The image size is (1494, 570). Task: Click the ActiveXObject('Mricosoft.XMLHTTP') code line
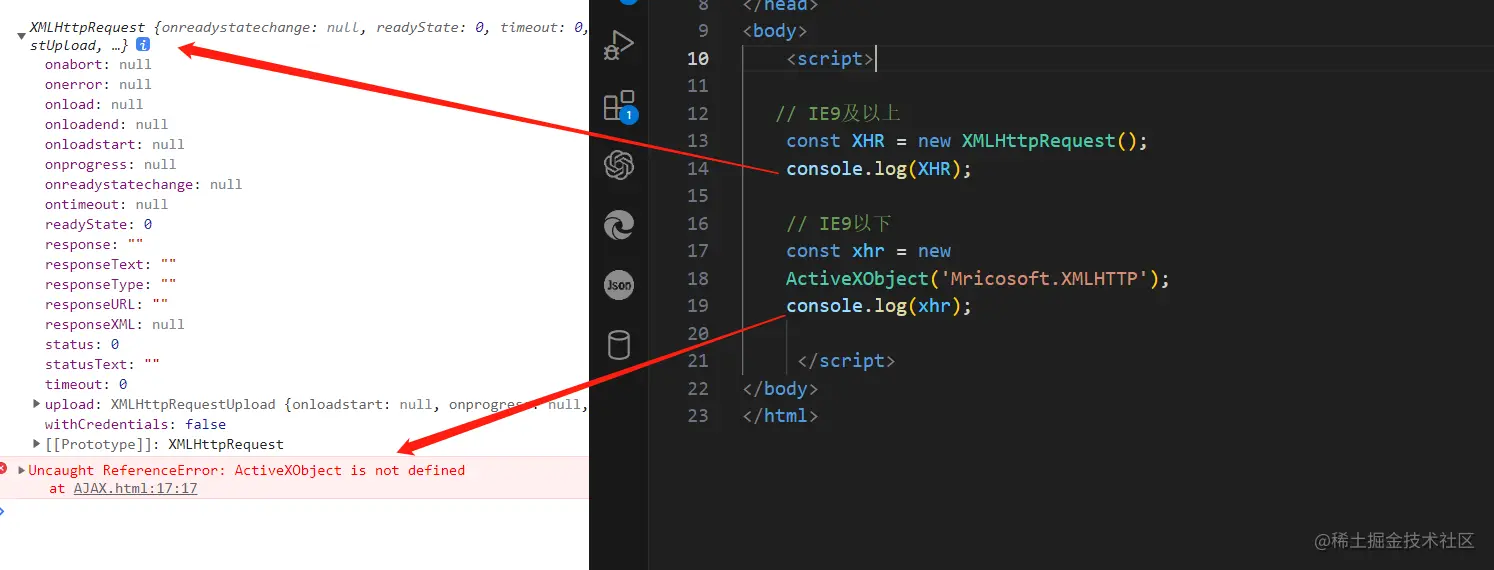[x=978, y=279]
